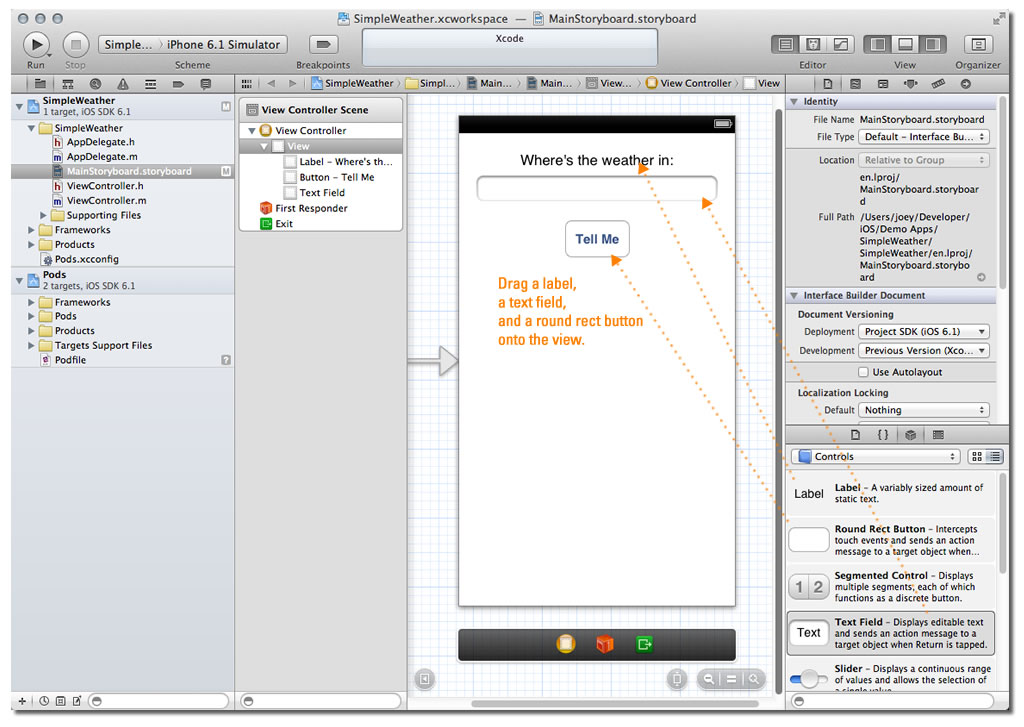The width and height of the screenshot is (1024, 727).
Task: Select the scheme iPhone 6.1 Simulator
Action: [x=223, y=44]
